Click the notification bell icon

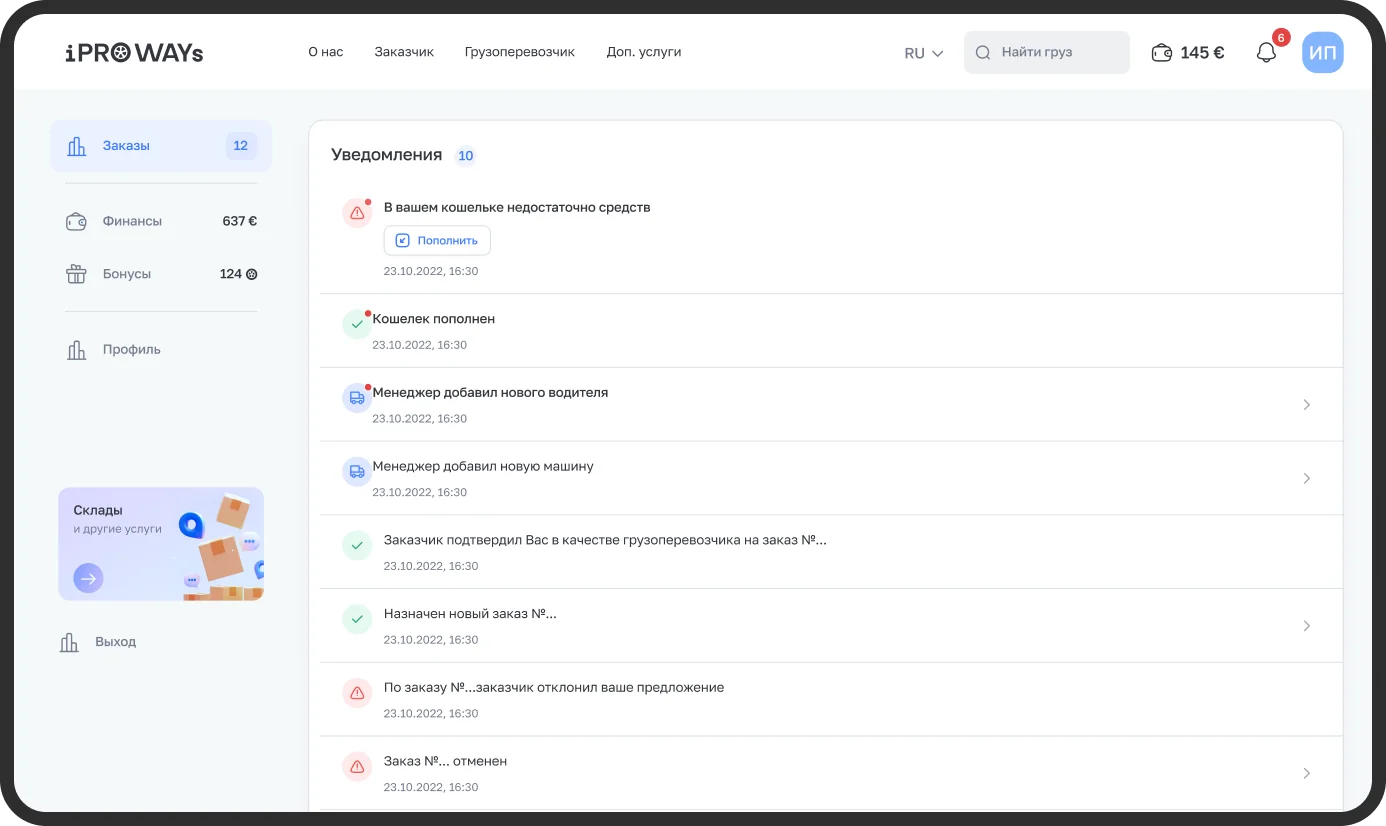[x=1266, y=53]
